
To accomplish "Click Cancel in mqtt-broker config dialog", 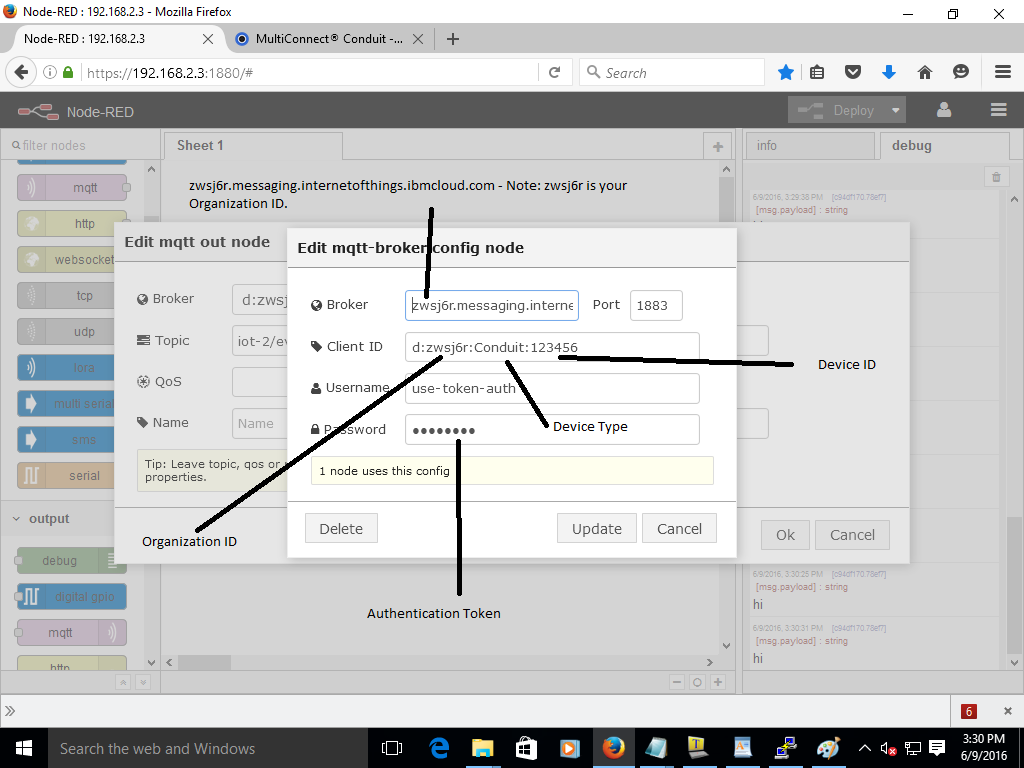I will (679, 529).
